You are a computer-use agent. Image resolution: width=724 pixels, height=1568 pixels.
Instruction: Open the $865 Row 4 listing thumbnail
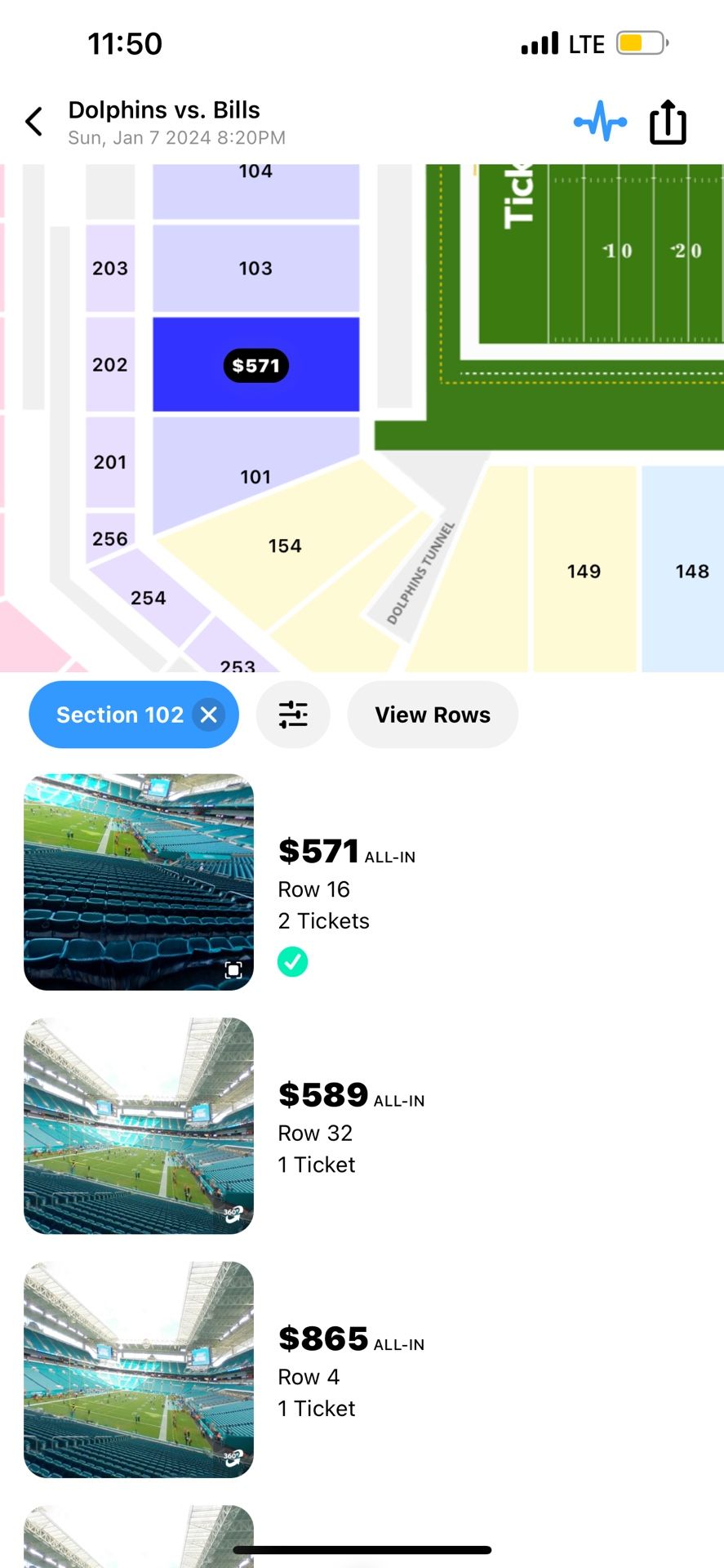point(139,1370)
